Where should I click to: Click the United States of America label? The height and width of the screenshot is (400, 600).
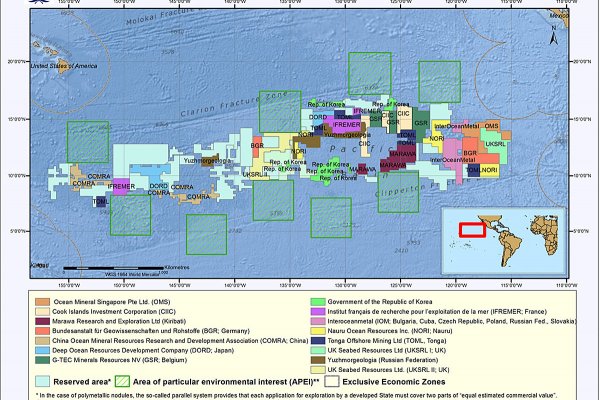(x=66, y=66)
